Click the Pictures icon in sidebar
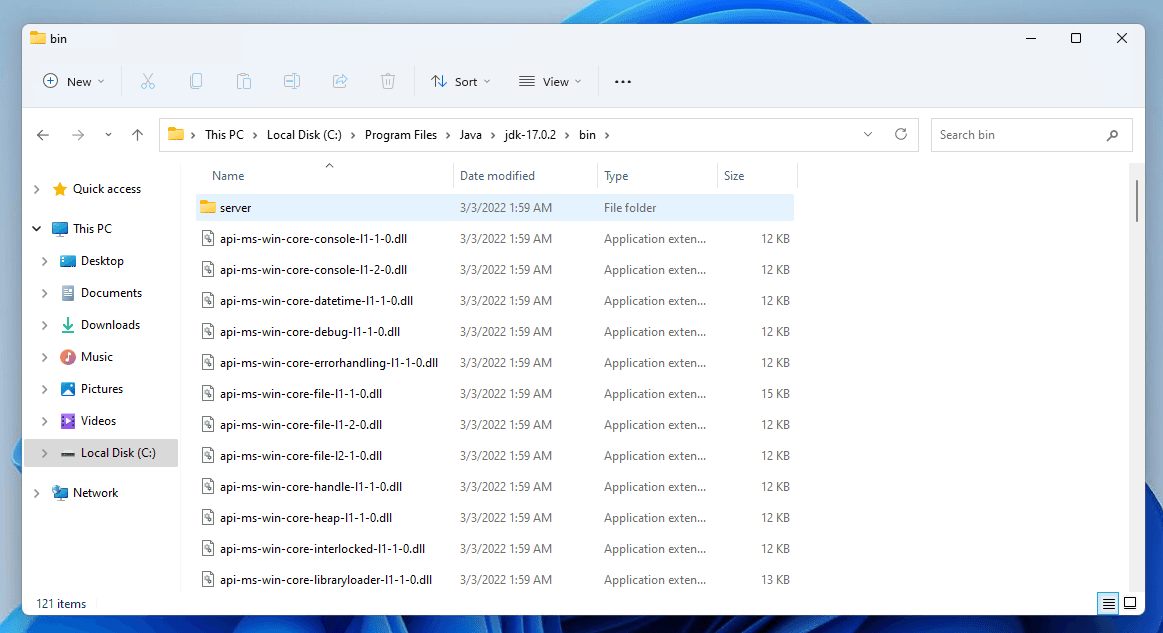Image resolution: width=1163 pixels, height=633 pixels. click(67, 389)
